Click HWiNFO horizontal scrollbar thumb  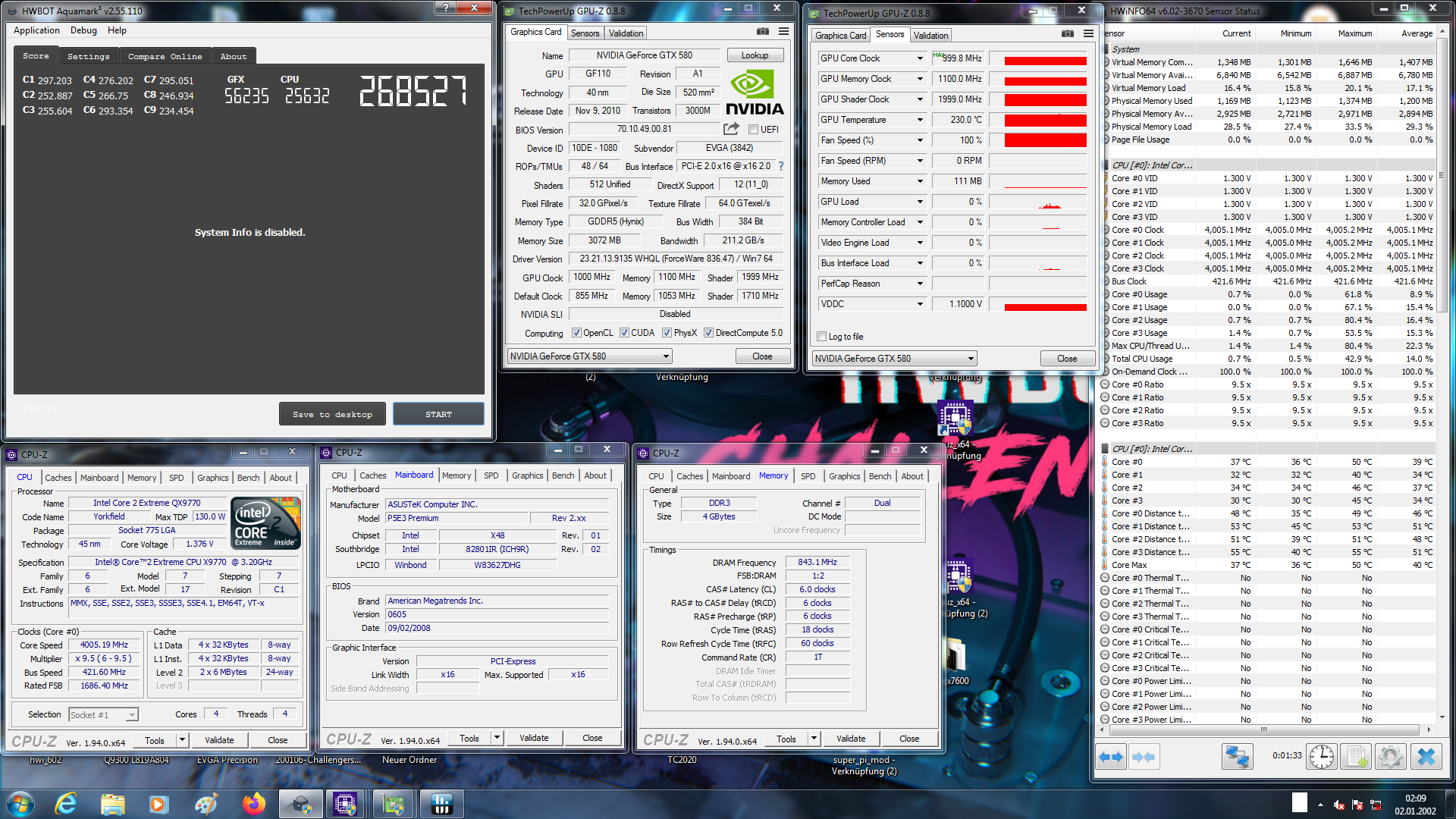coord(1263,730)
